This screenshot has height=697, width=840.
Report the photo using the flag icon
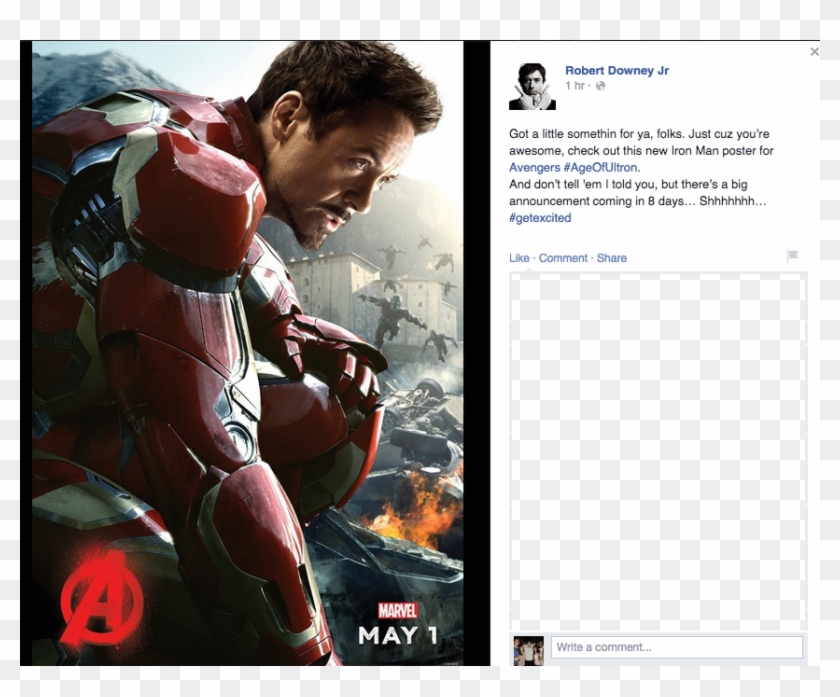point(792,256)
